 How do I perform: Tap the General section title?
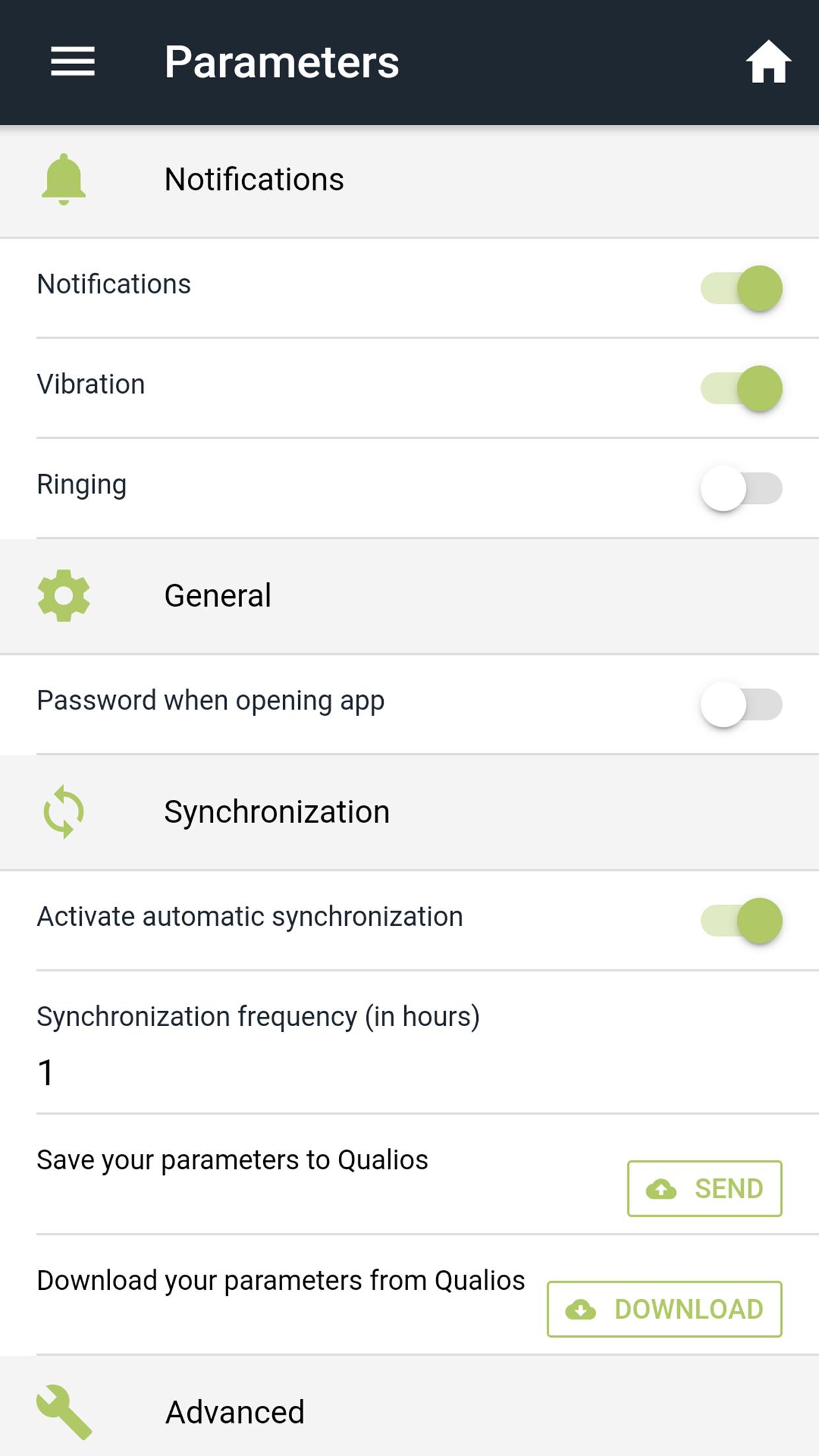(218, 595)
